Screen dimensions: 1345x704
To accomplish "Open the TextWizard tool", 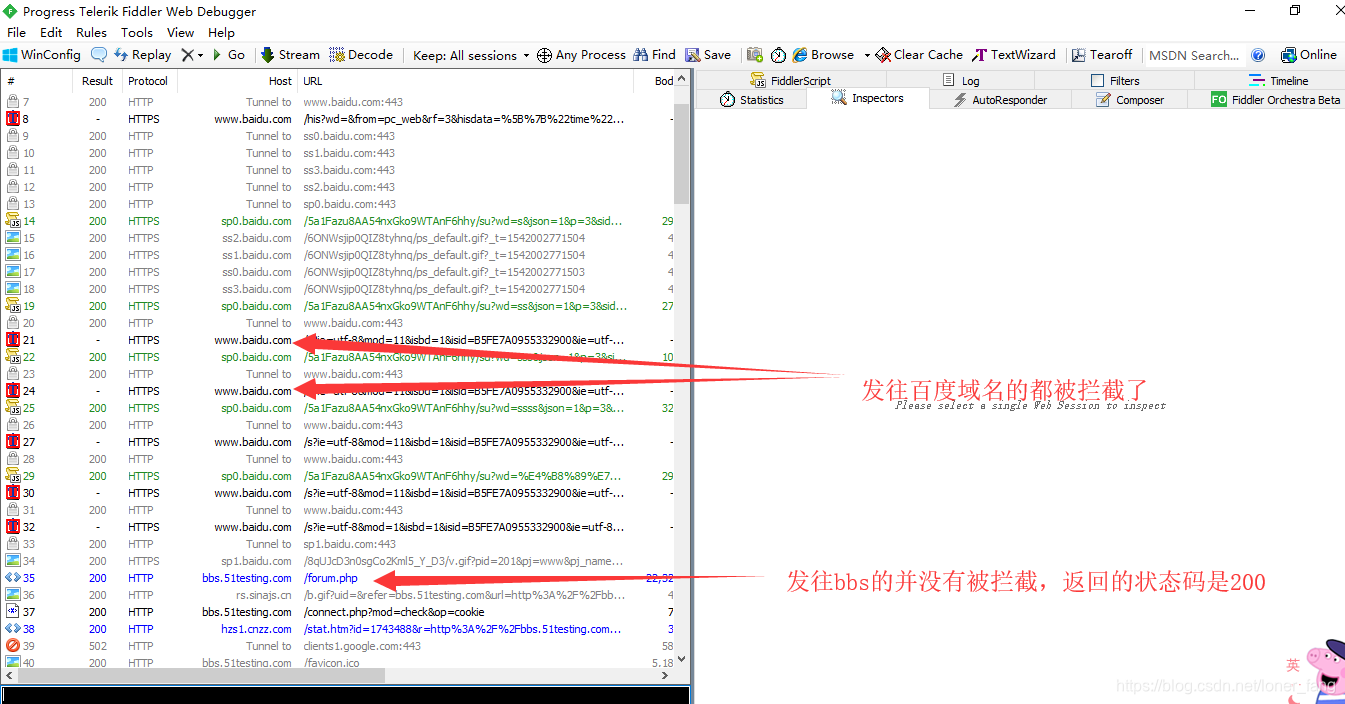I will click(x=1014, y=55).
